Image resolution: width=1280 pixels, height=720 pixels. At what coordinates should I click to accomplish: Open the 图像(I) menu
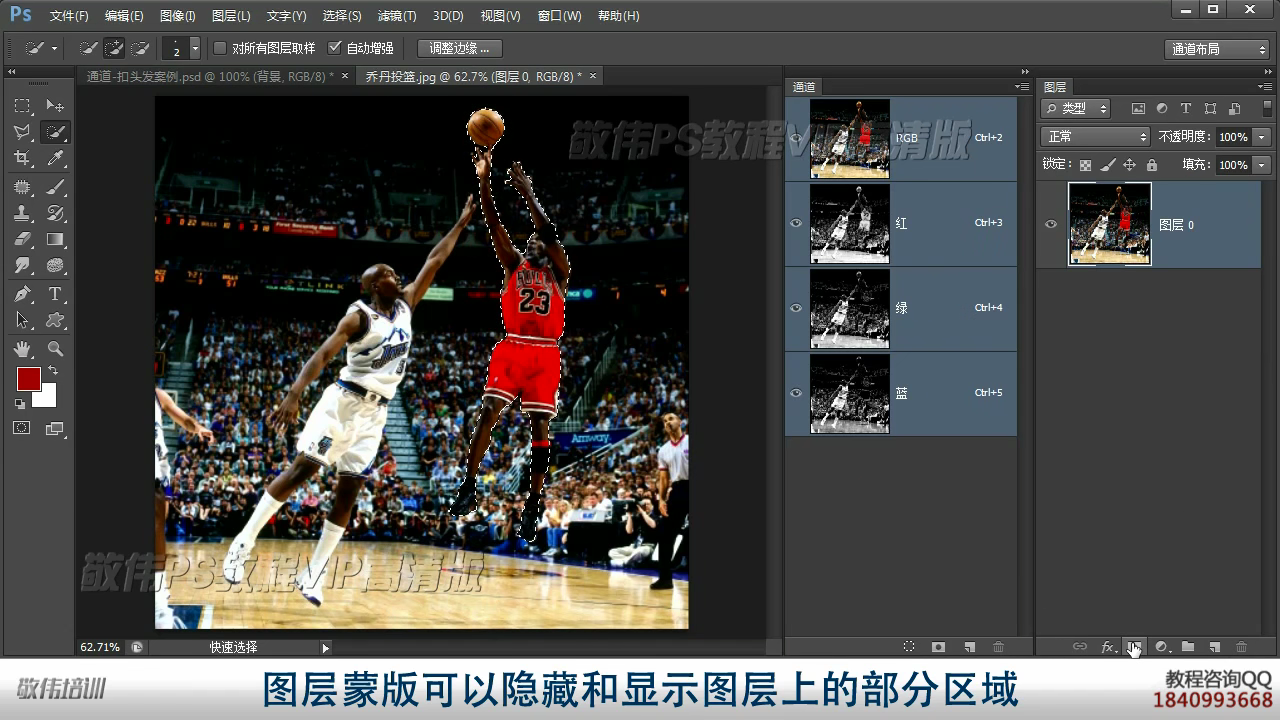(178, 16)
